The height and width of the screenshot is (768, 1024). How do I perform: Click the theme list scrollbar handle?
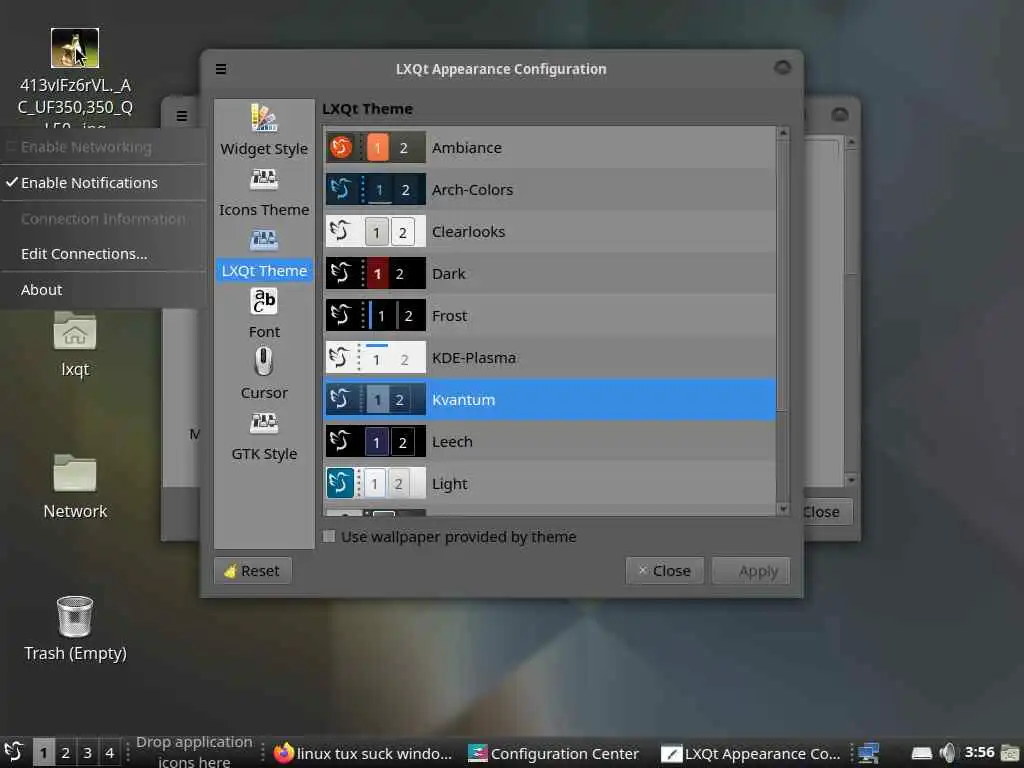783,274
